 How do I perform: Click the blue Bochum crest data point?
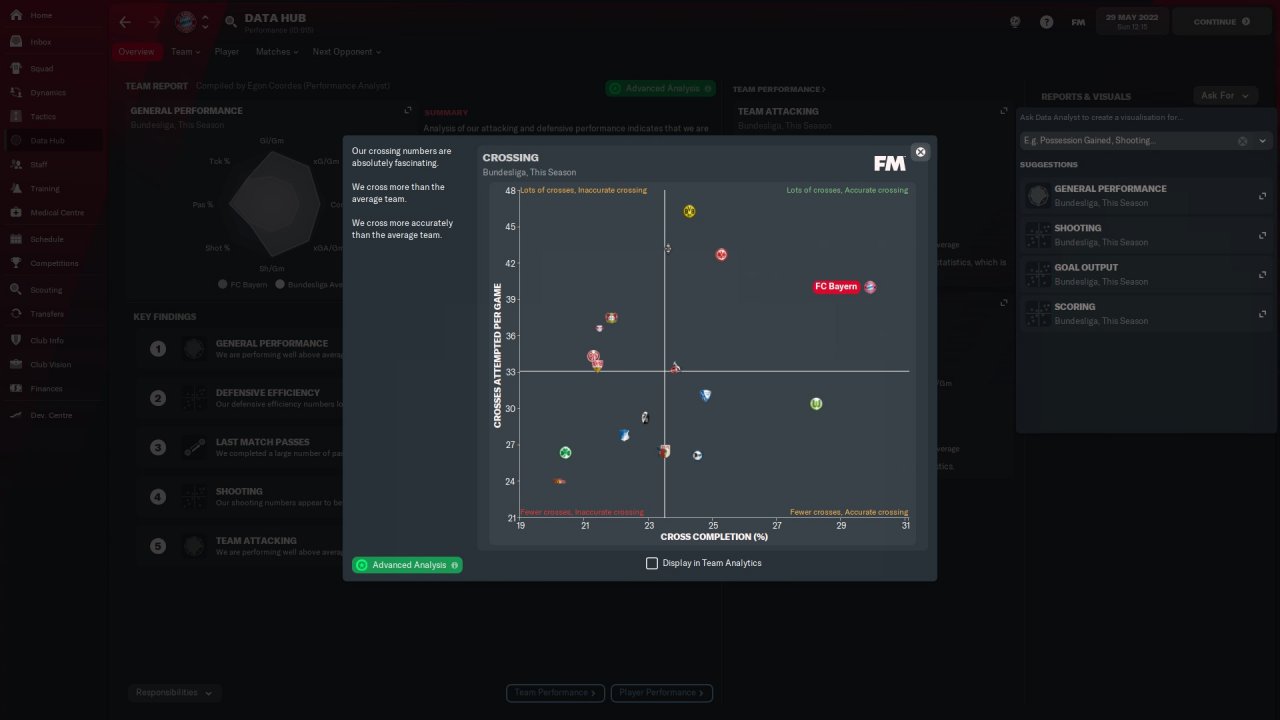point(705,396)
